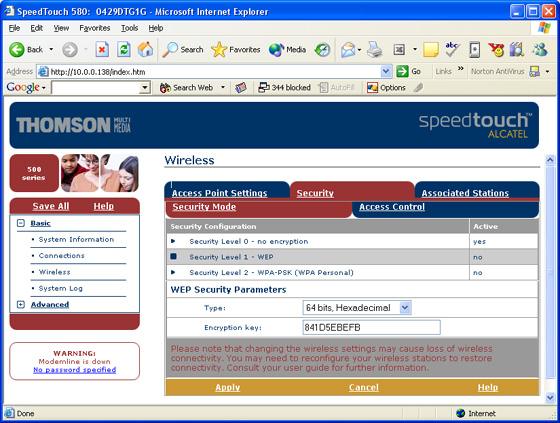Open the Access Control sub-tab
The height and width of the screenshot is (423, 560).
point(392,206)
